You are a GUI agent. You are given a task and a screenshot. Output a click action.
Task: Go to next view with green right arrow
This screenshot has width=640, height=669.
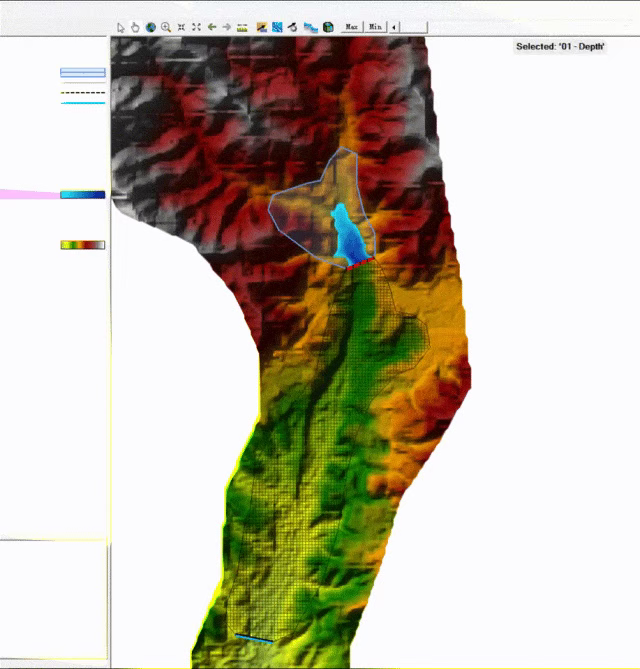click(x=226, y=27)
